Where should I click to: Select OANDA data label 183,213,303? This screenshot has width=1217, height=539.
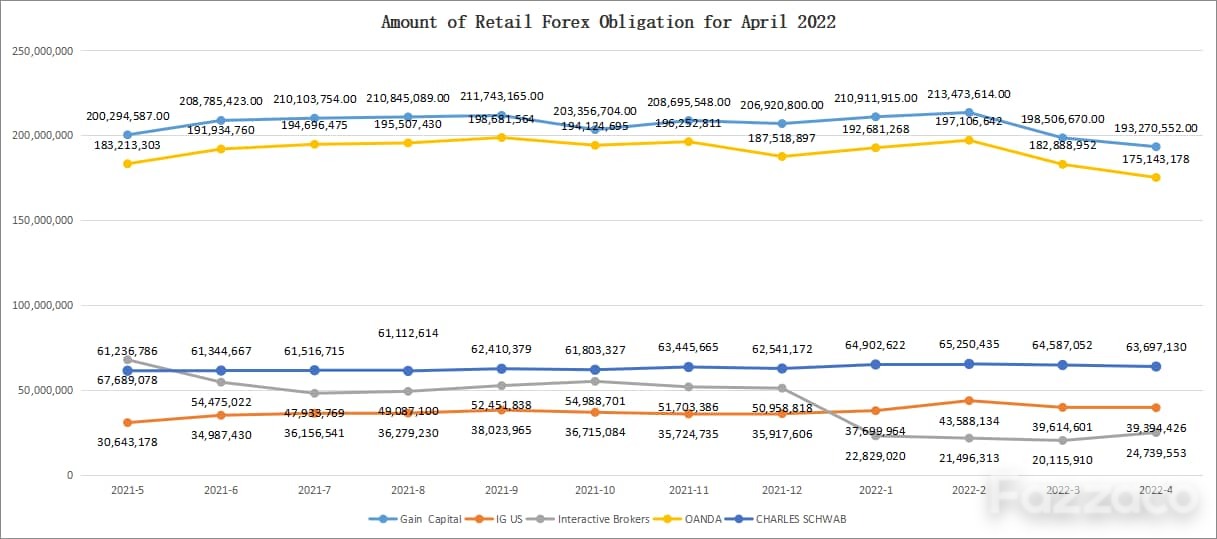(128, 145)
